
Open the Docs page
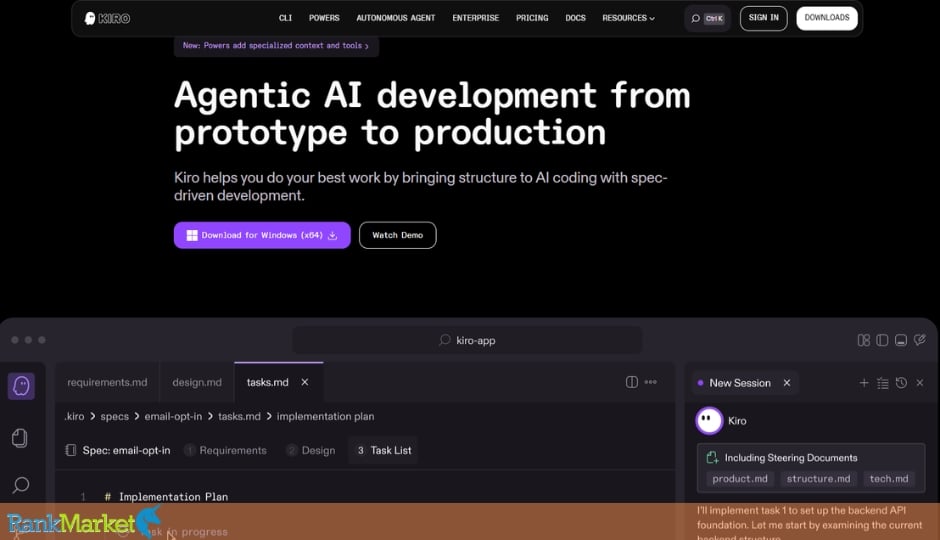576,18
